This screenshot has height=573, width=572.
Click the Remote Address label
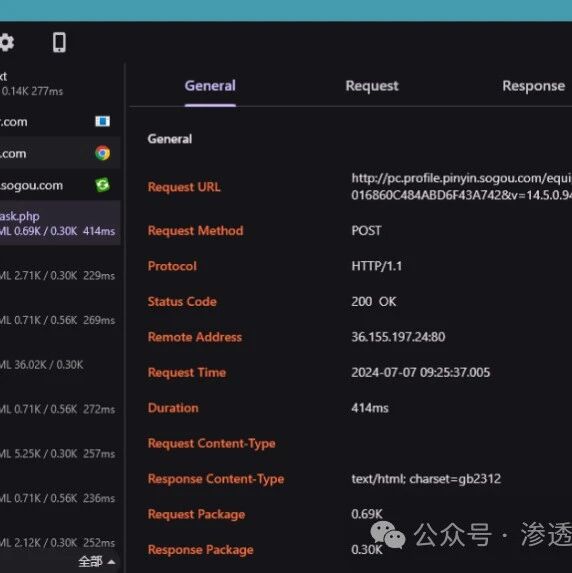(194, 337)
